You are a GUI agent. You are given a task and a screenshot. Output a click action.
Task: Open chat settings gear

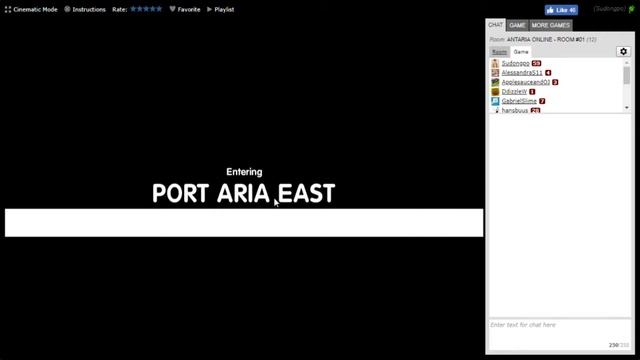(623, 51)
